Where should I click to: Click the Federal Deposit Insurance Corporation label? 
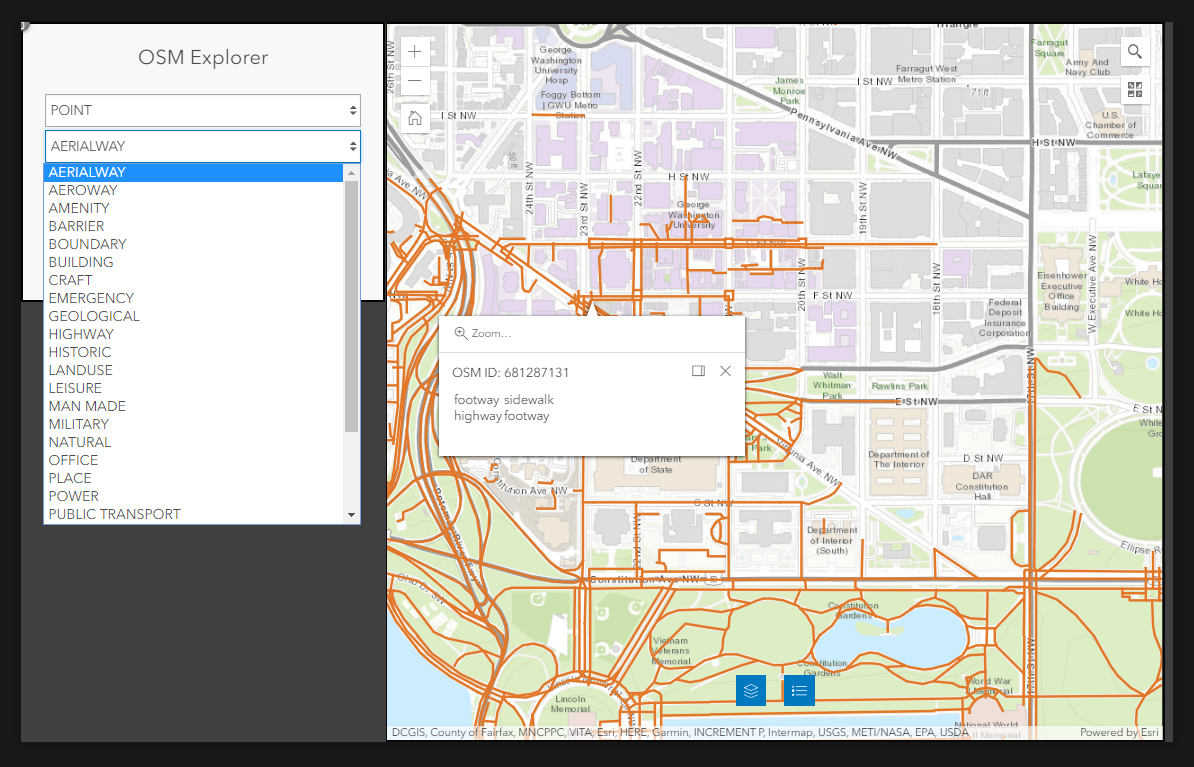(x=1004, y=318)
